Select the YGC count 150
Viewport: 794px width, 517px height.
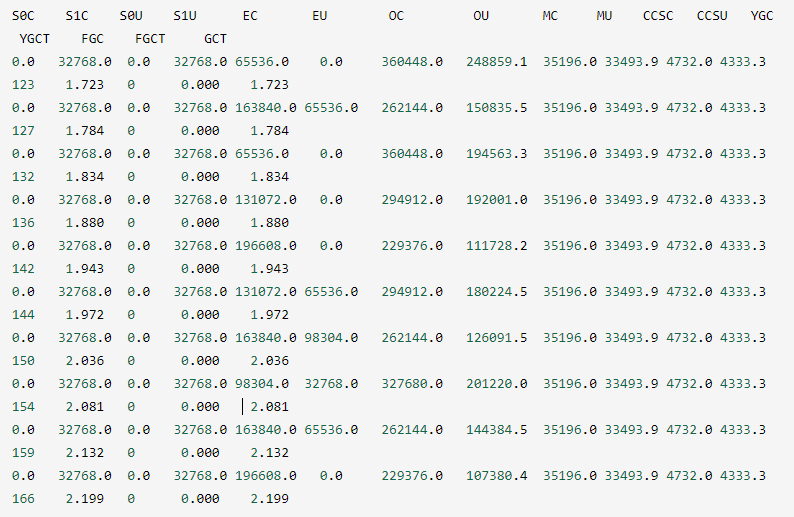(23, 361)
